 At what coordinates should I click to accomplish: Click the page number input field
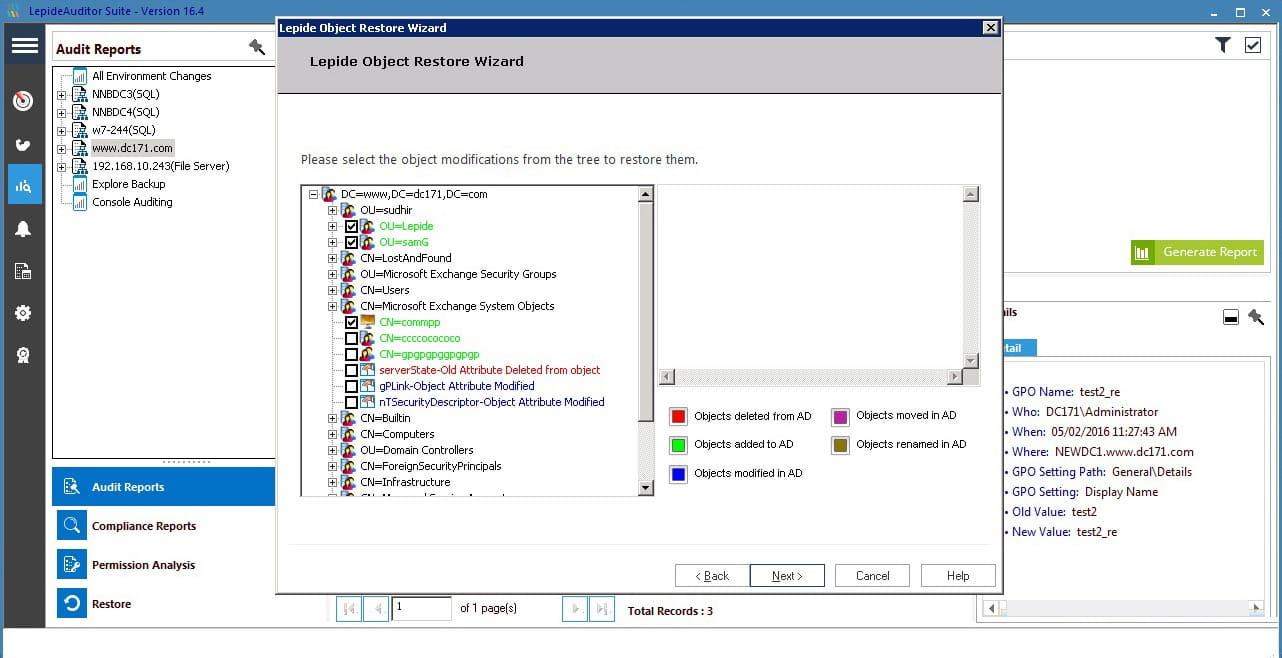pos(421,608)
